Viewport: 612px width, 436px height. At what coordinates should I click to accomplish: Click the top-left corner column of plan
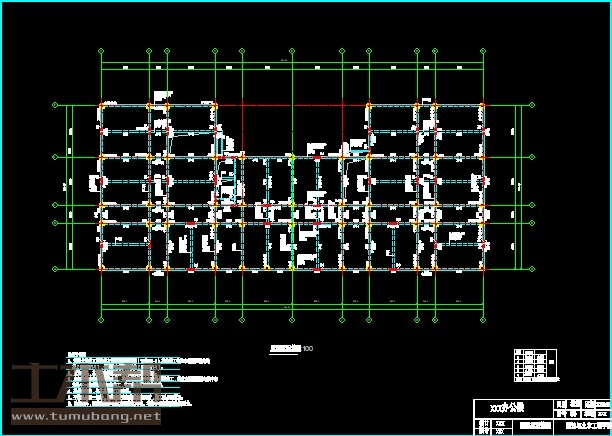[100, 103]
